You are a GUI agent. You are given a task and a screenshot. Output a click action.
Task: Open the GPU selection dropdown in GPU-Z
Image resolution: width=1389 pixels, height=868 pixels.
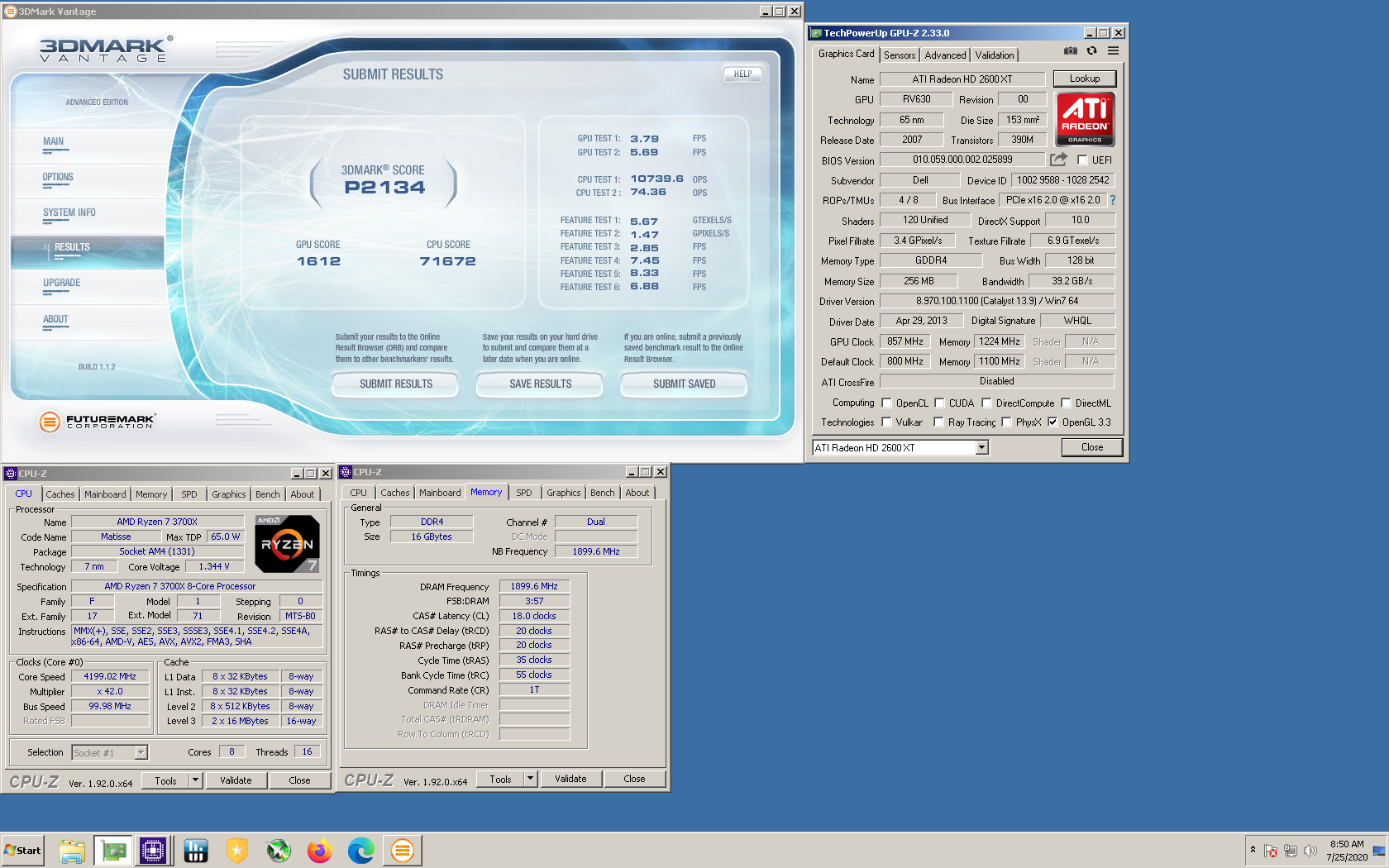point(981,447)
